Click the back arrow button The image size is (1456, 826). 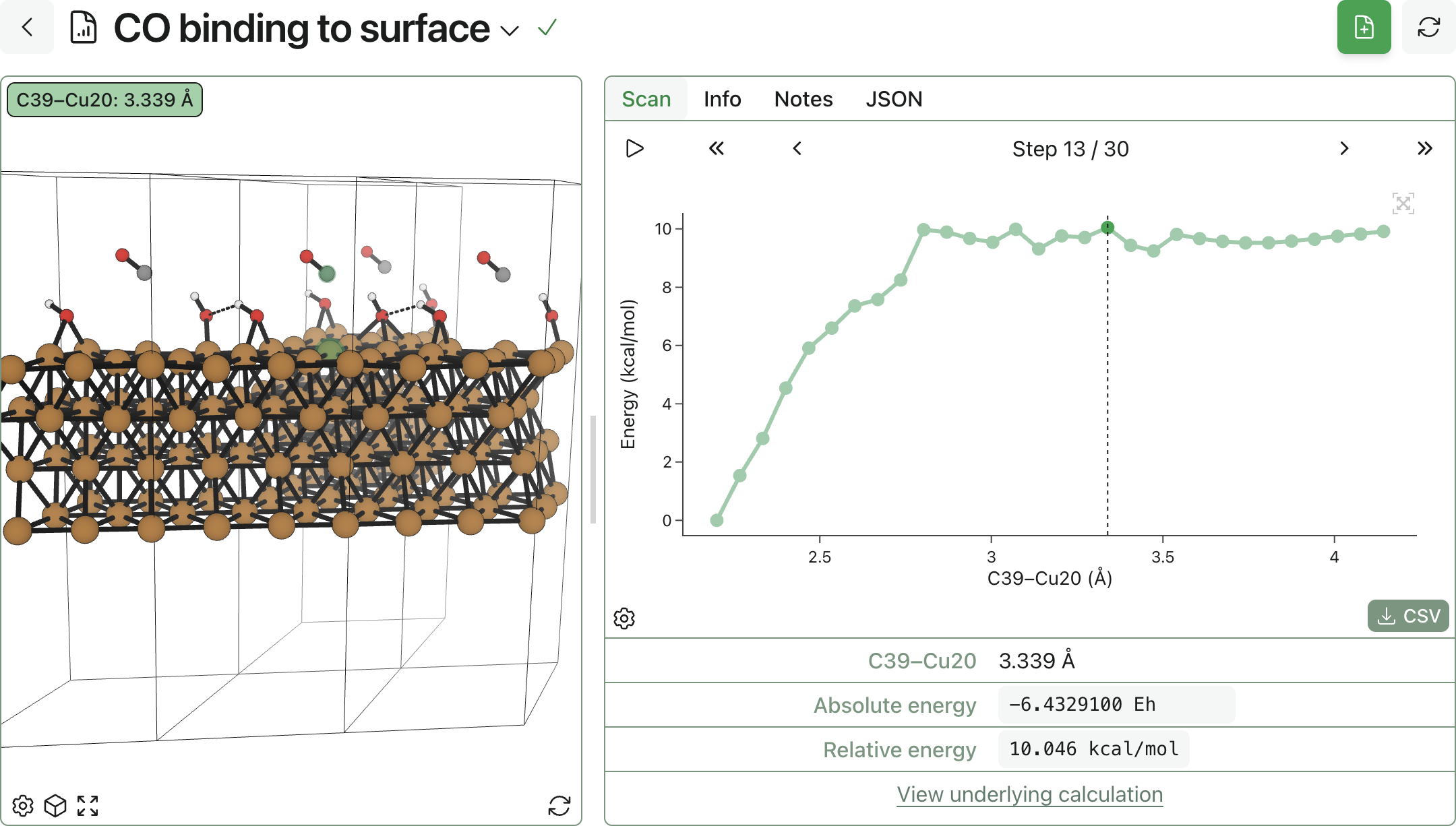[27, 28]
